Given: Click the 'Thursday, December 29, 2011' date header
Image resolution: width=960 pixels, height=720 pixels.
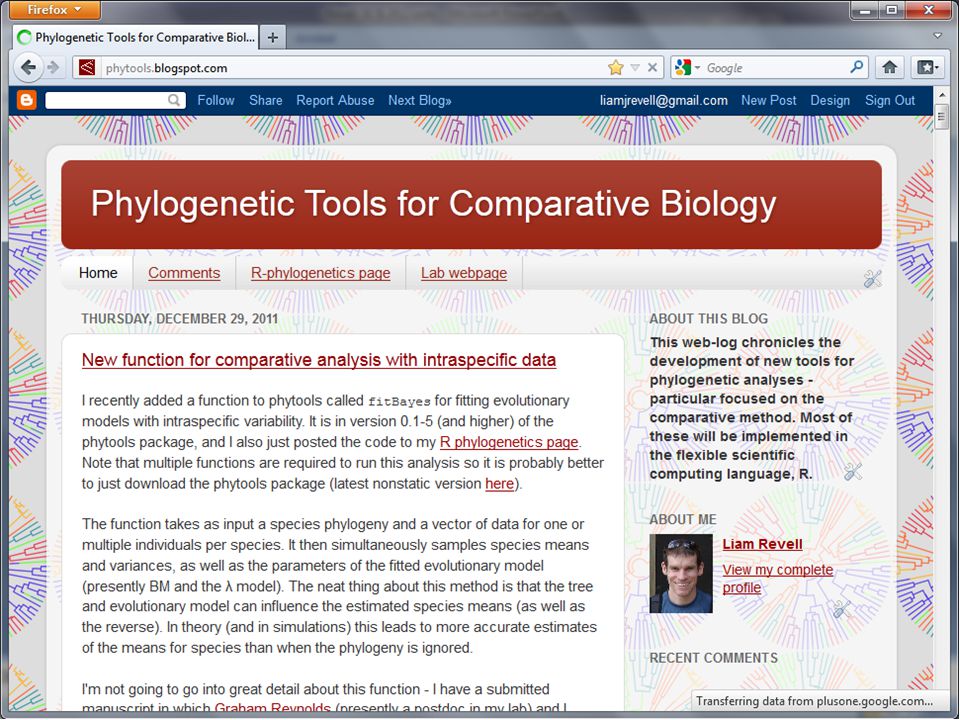Looking at the screenshot, I should (x=179, y=319).
